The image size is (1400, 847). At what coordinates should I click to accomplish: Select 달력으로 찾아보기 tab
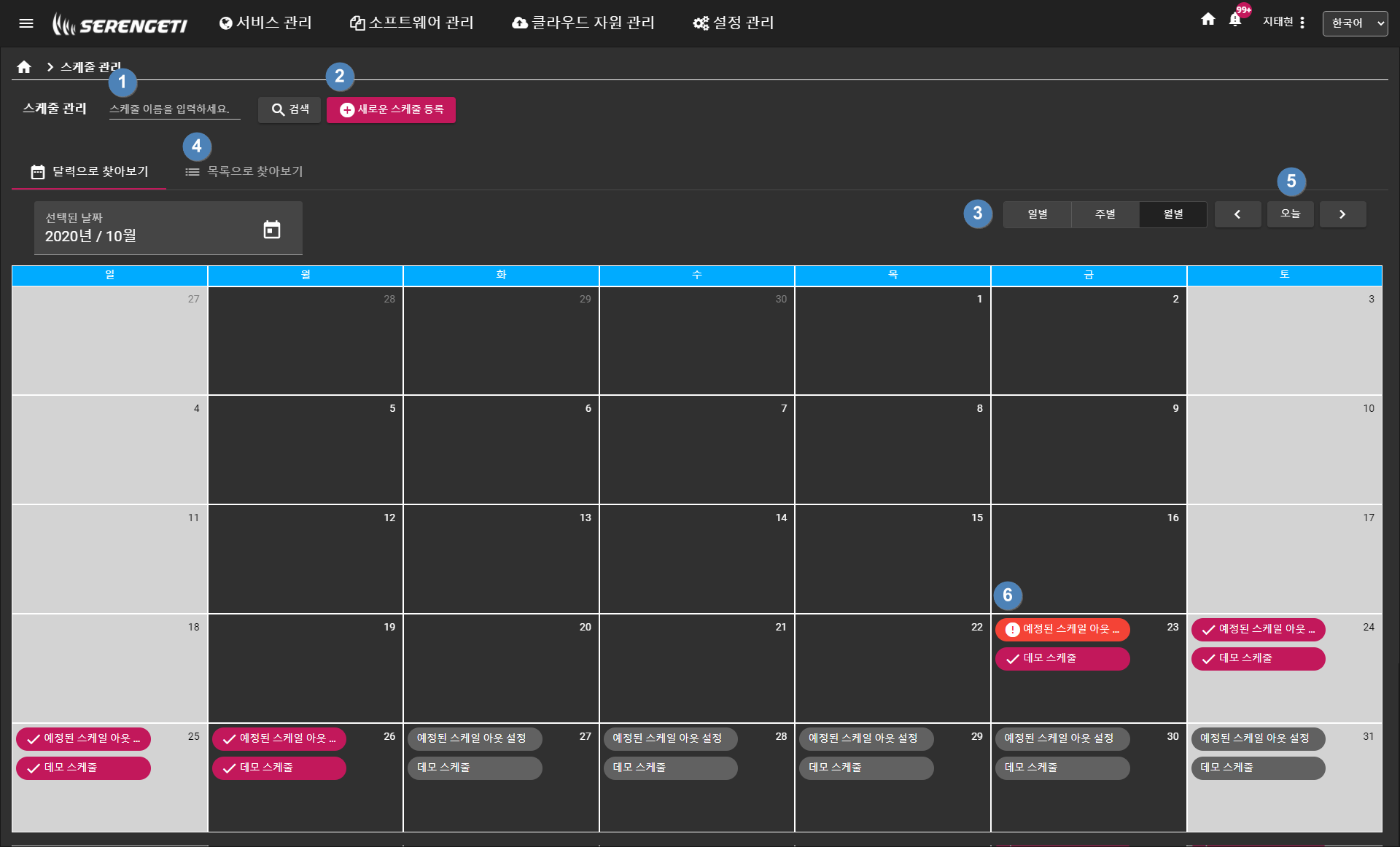tap(90, 172)
